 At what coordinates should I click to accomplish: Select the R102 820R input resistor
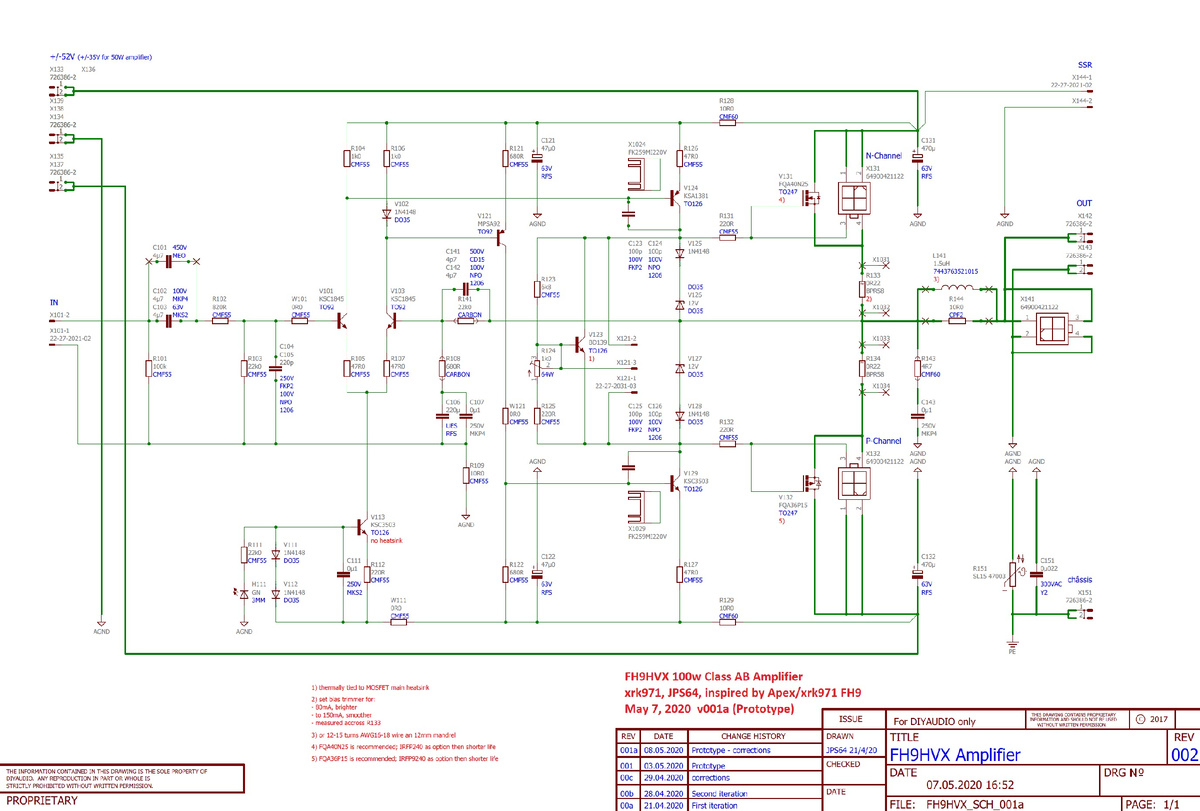[221, 322]
